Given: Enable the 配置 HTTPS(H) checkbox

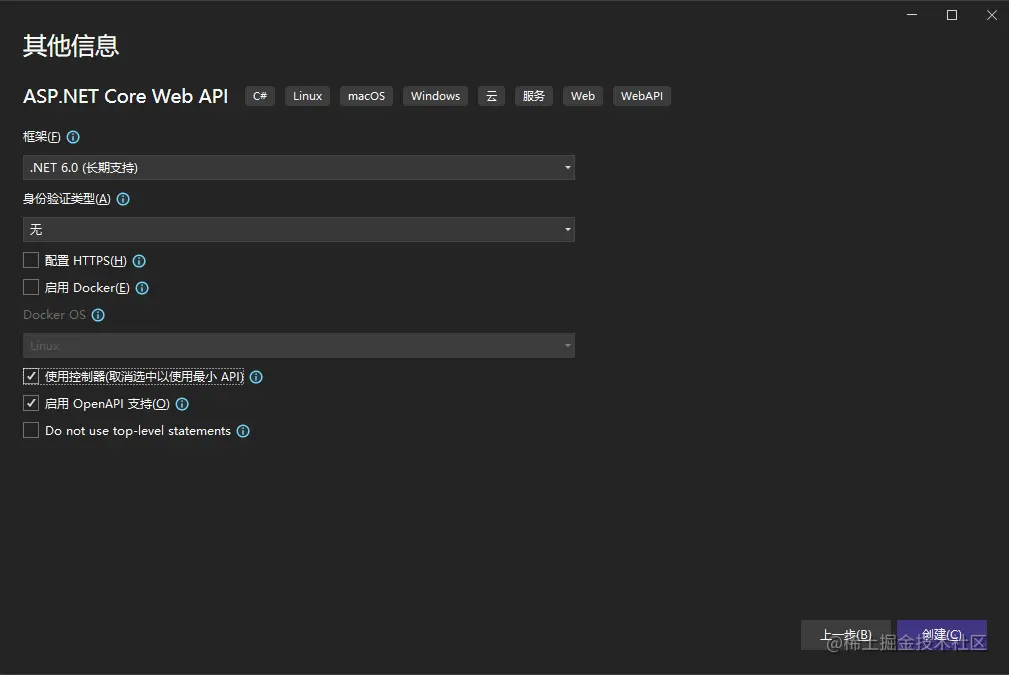Looking at the screenshot, I should pos(31,260).
